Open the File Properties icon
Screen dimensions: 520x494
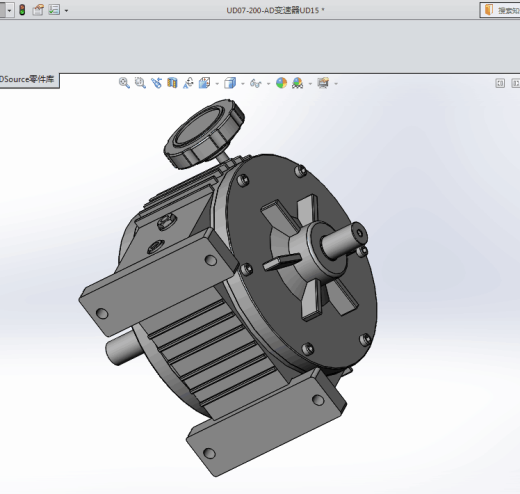pos(38,10)
